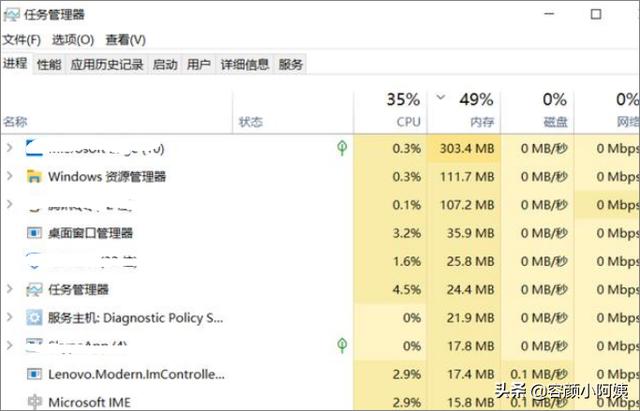Screen dimensions: 640x411
Task: Open the 文件(F) menu
Action: (x=21, y=40)
